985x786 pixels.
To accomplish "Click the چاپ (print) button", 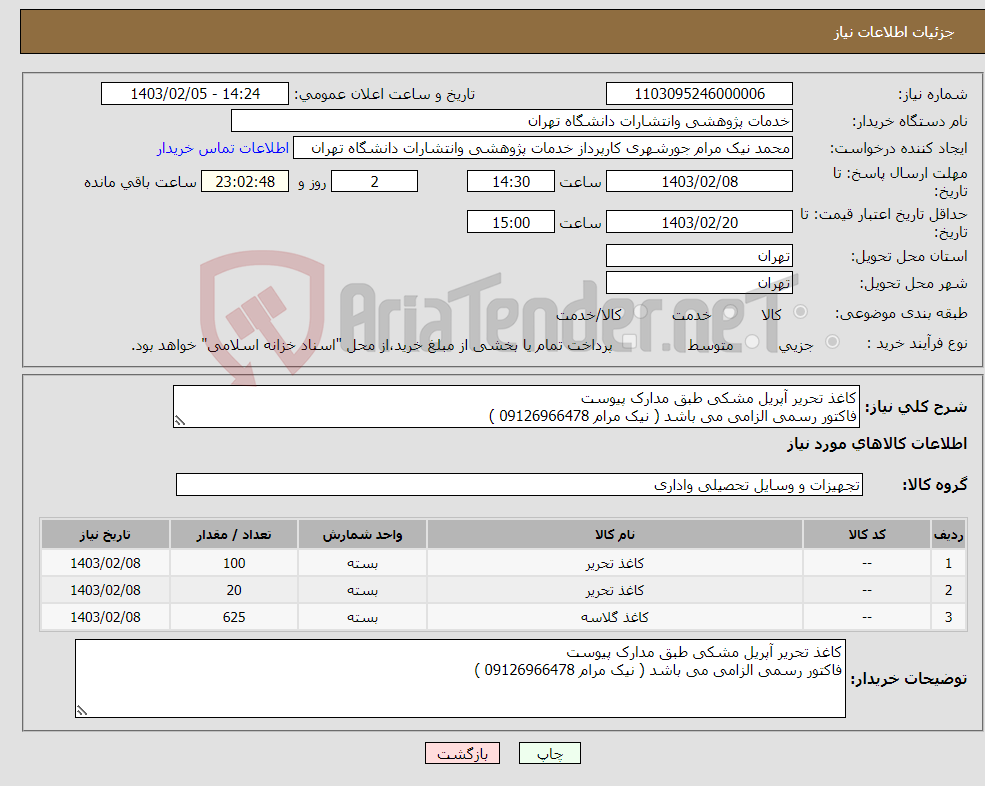I will [550, 753].
